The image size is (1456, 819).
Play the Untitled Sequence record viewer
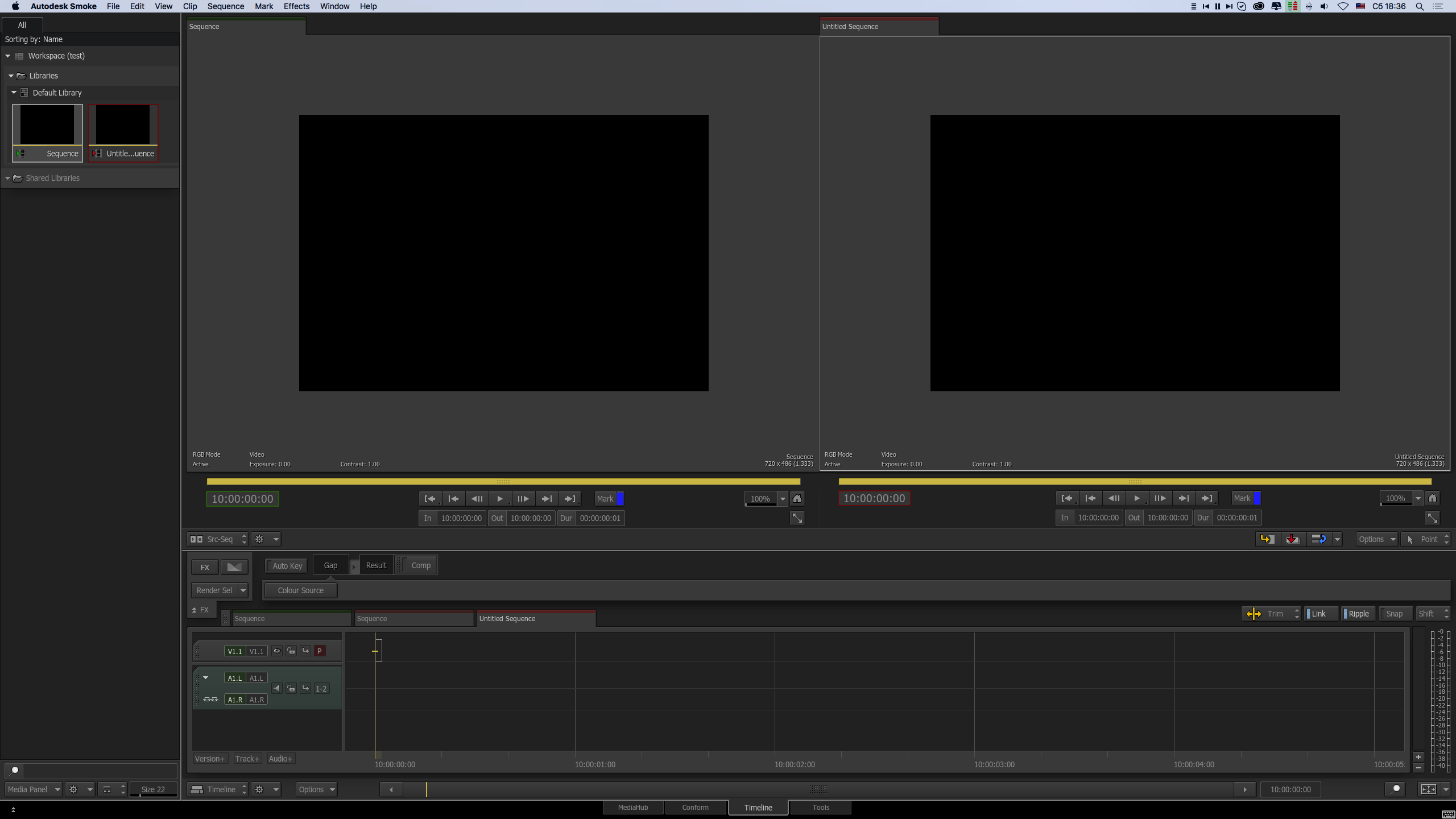(1137, 498)
